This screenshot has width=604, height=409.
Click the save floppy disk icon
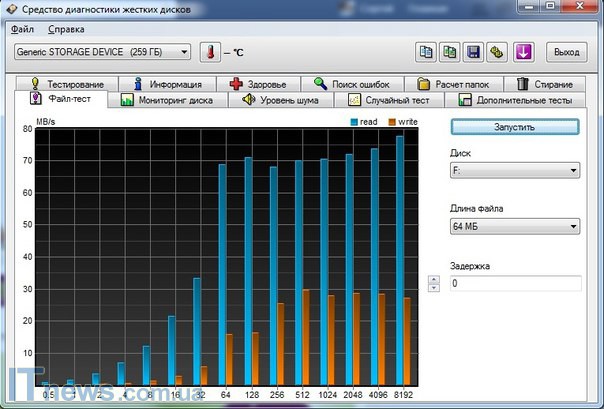(474, 51)
